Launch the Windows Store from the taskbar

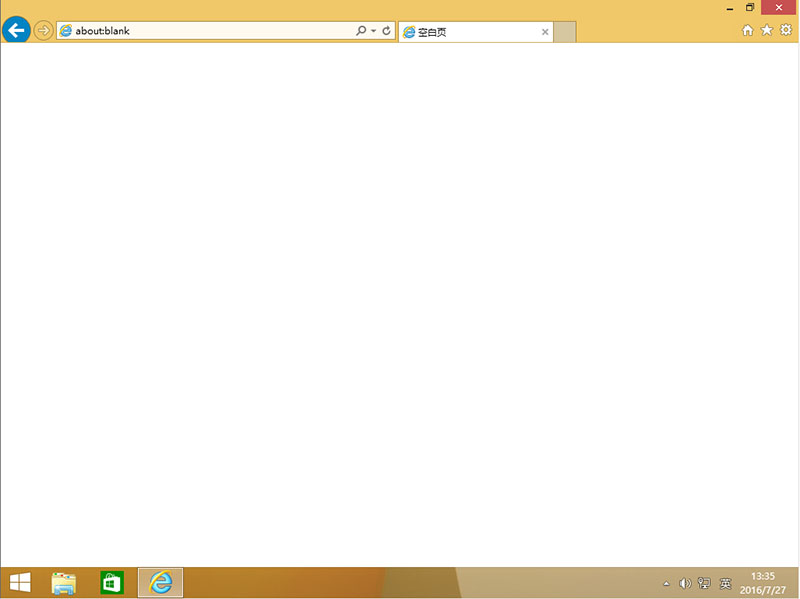pos(112,583)
